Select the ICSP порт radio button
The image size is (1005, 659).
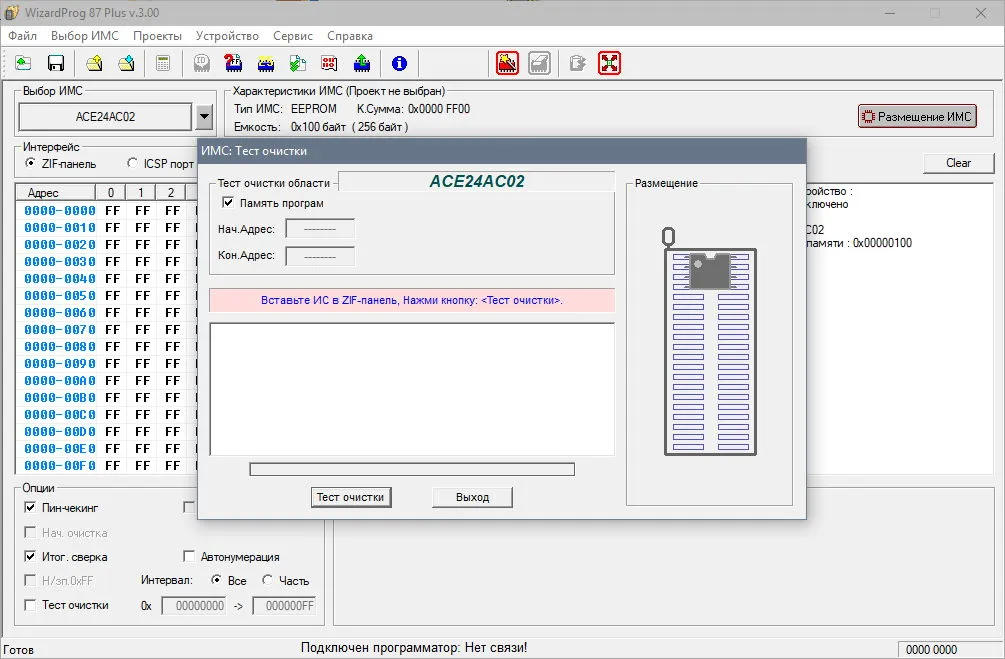[x=133, y=163]
